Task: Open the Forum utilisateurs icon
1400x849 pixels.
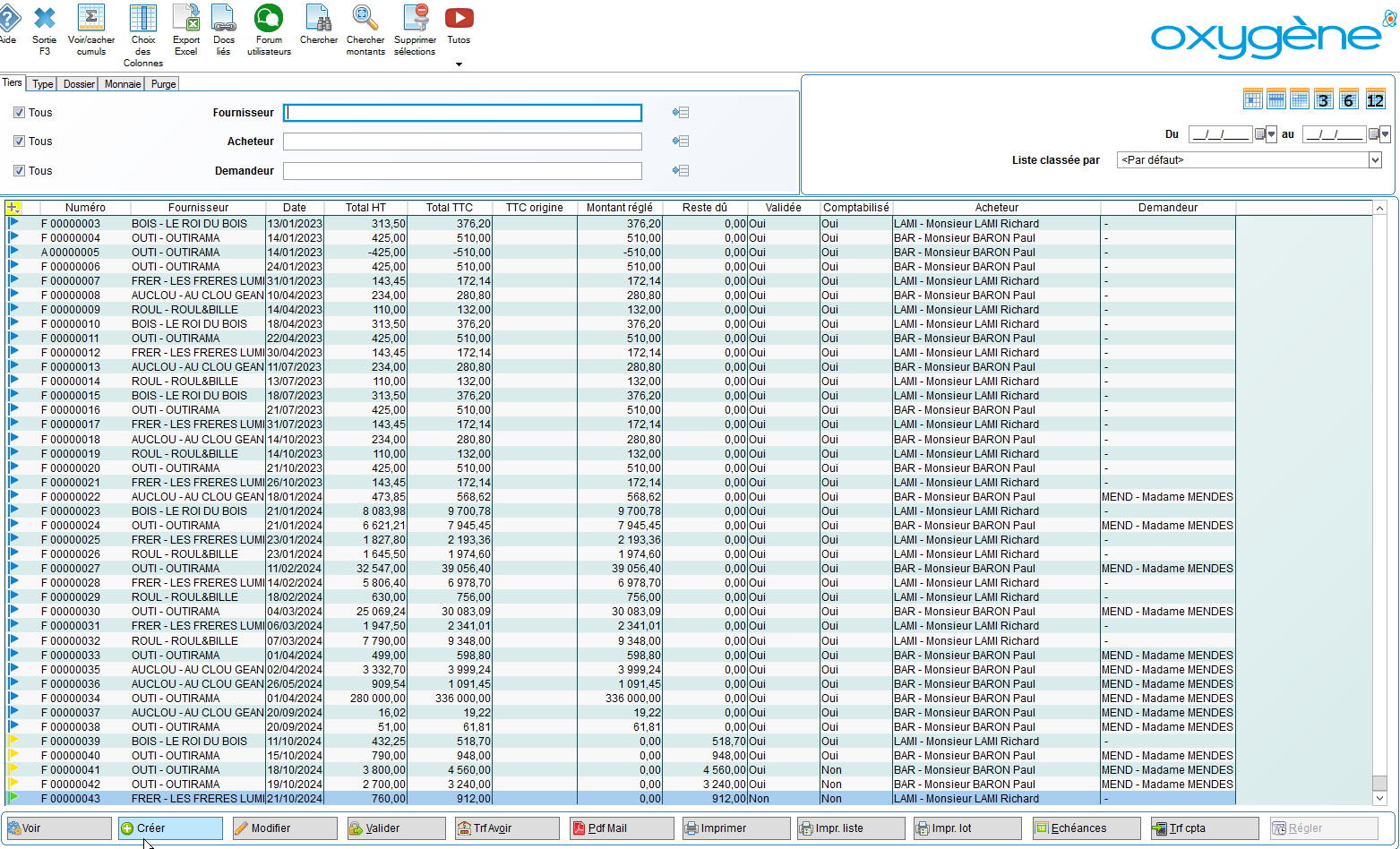Action: [x=269, y=19]
